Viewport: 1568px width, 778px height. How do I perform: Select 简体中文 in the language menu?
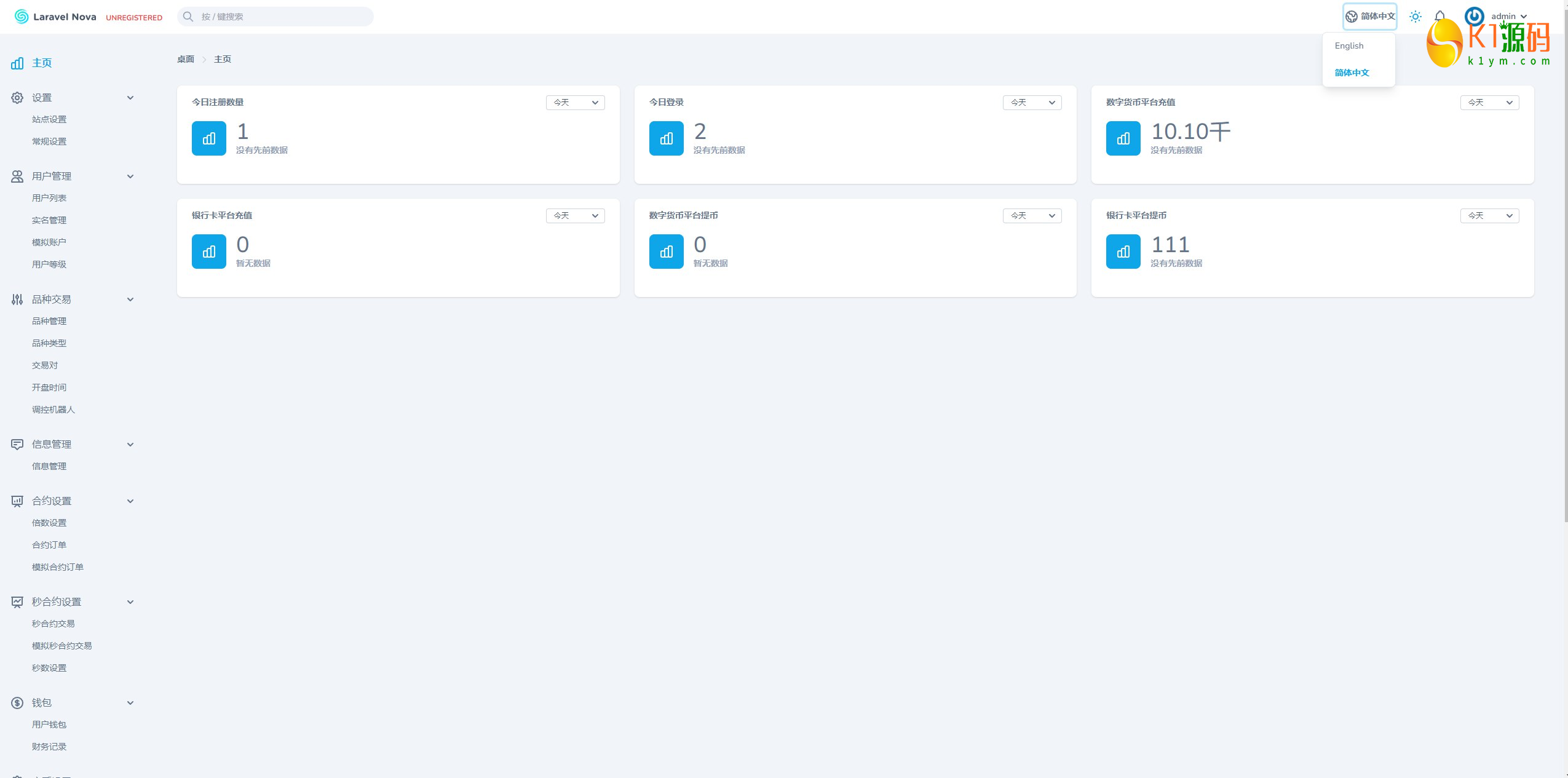click(1352, 73)
